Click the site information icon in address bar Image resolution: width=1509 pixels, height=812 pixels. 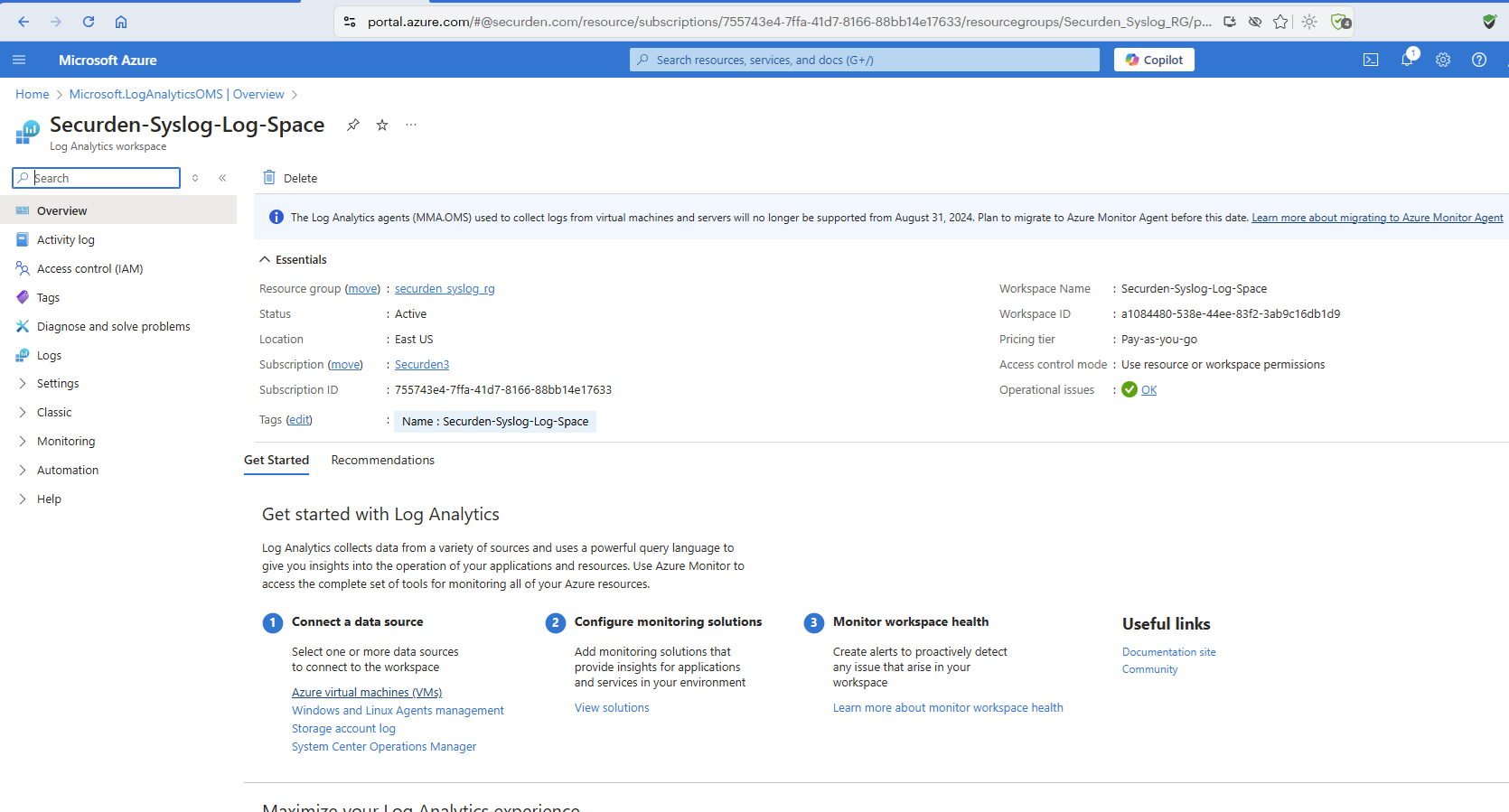click(x=350, y=22)
